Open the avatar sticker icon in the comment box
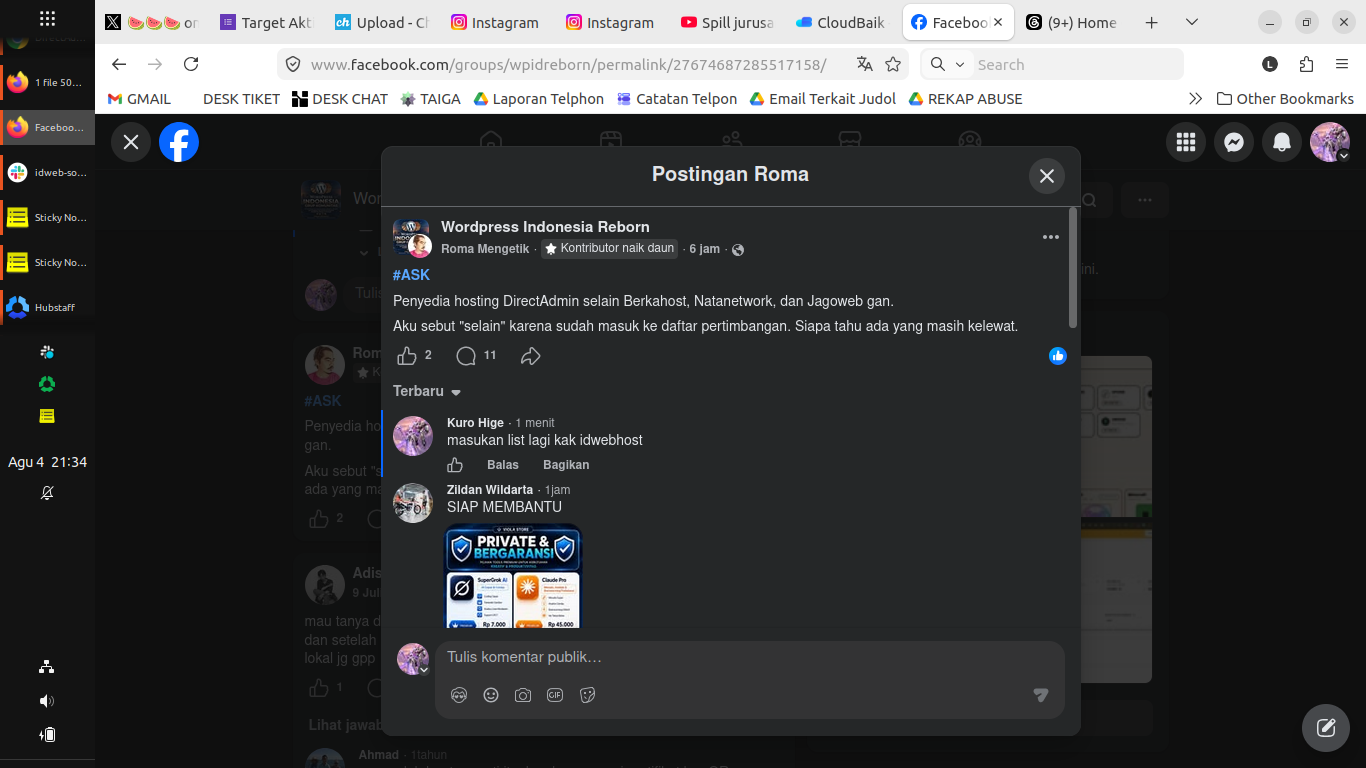 tap(459, 695)
